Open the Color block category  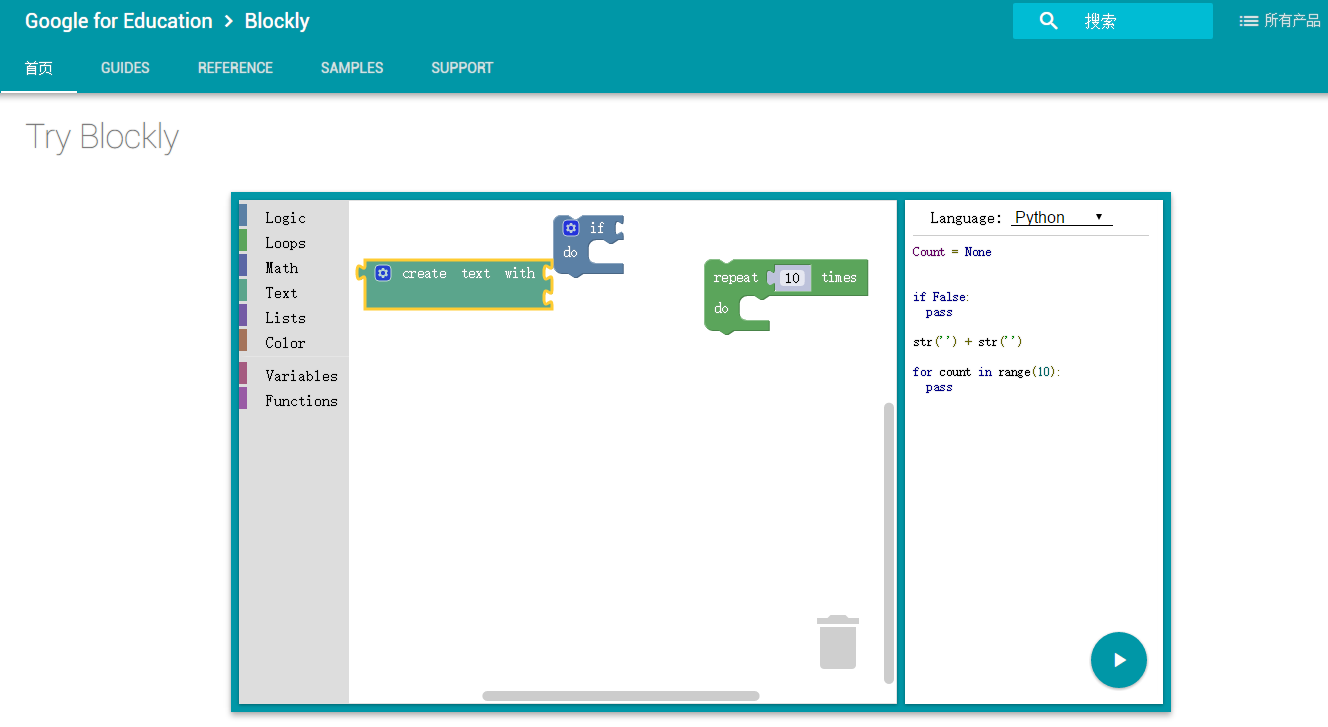coord(285,343)
